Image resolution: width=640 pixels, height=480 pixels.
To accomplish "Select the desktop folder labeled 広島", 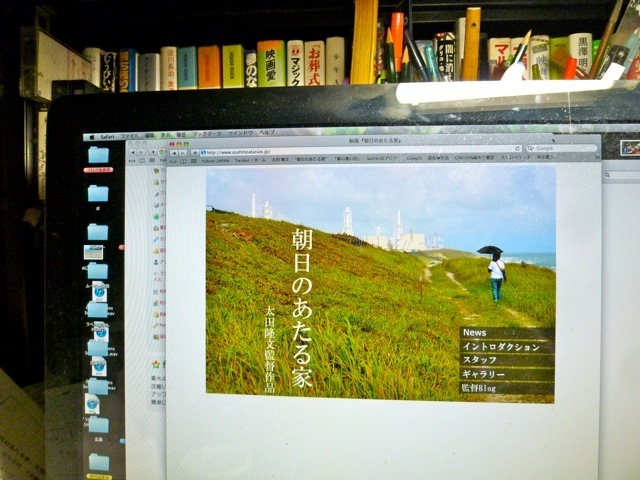I will [x=99, y=425].
